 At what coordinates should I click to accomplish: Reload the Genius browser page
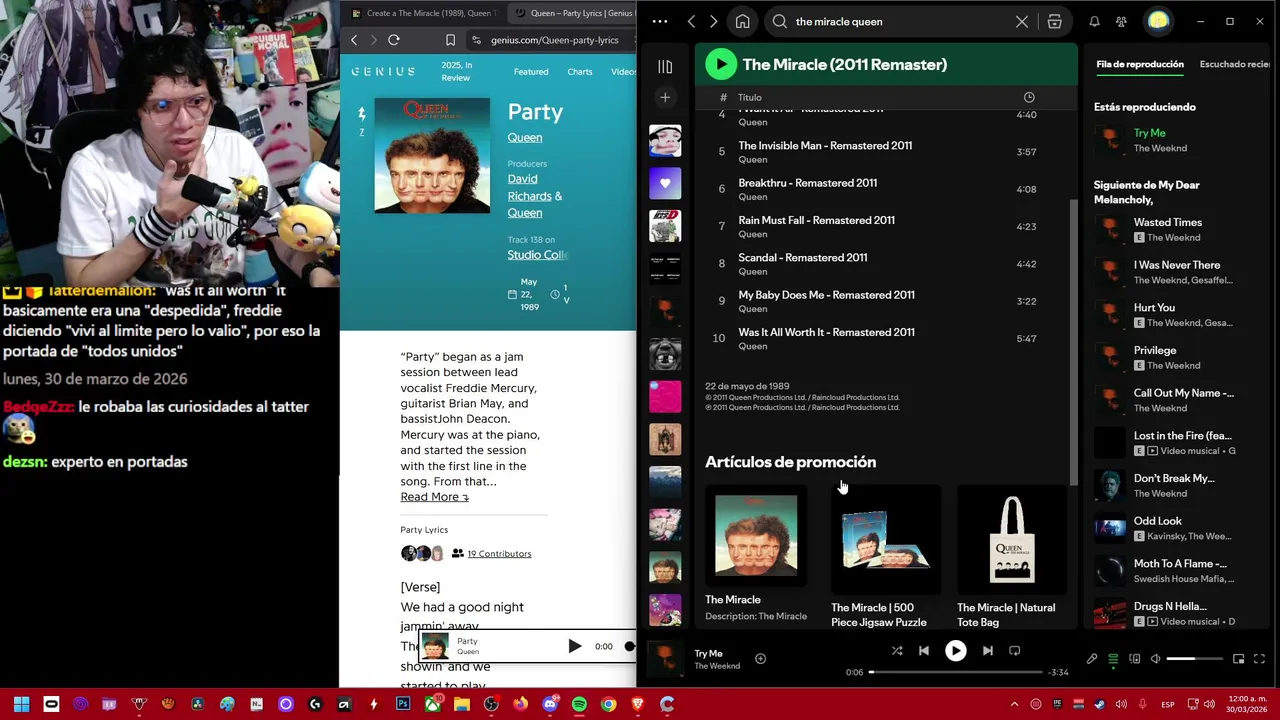(x=394, y=40)
